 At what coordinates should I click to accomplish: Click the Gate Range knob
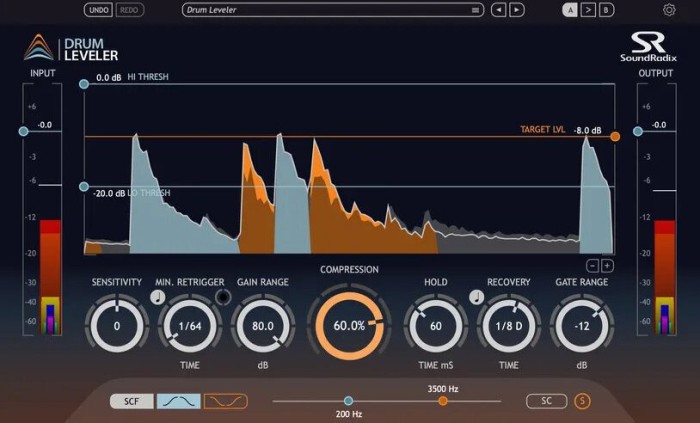[x=582, y=326]
